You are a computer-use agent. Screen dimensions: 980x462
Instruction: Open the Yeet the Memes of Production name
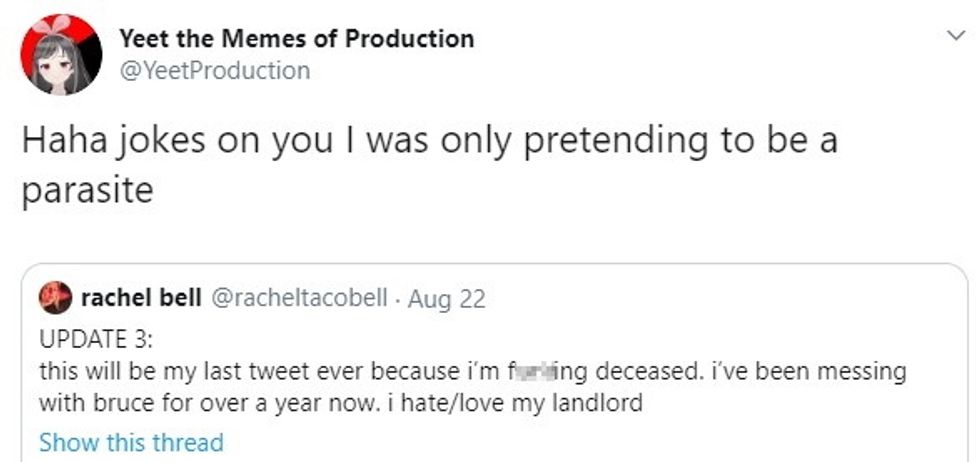296,39
